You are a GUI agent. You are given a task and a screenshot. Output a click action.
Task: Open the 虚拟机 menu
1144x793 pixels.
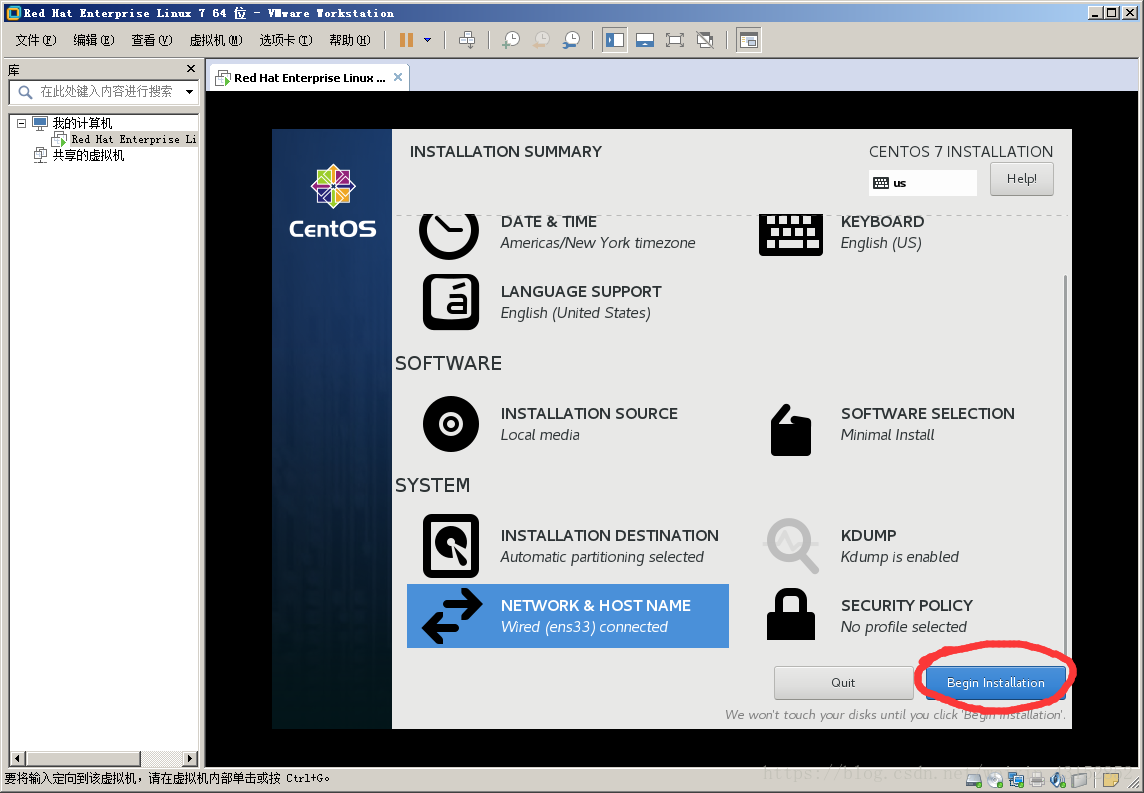216,40
